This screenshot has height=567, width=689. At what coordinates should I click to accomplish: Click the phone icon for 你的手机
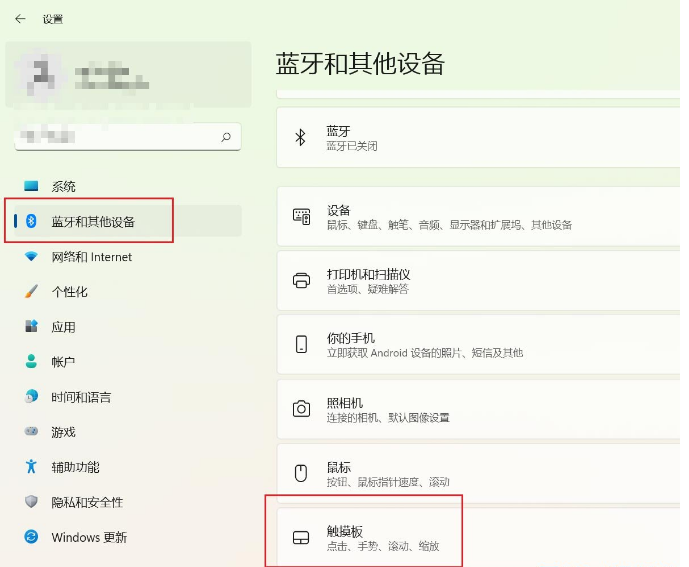click(x=301, y=345)
